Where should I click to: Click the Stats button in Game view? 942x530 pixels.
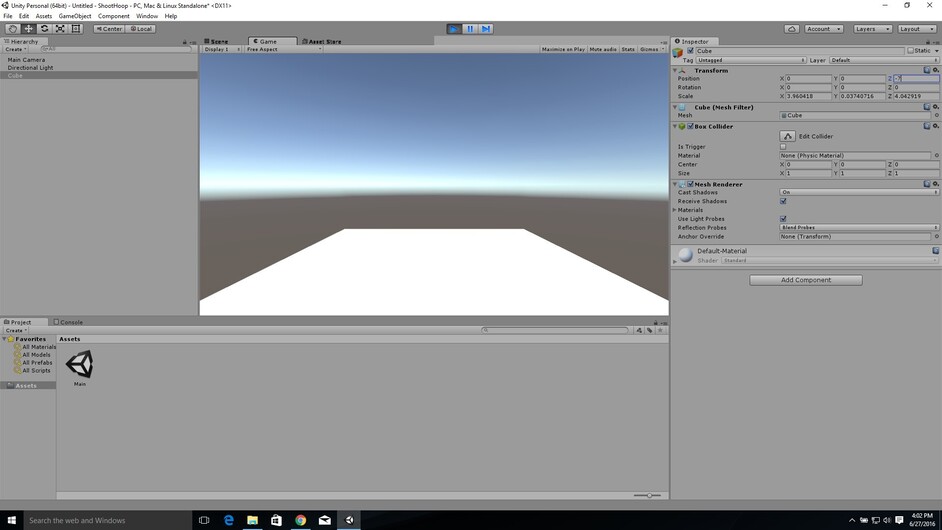tap(628, 49)
